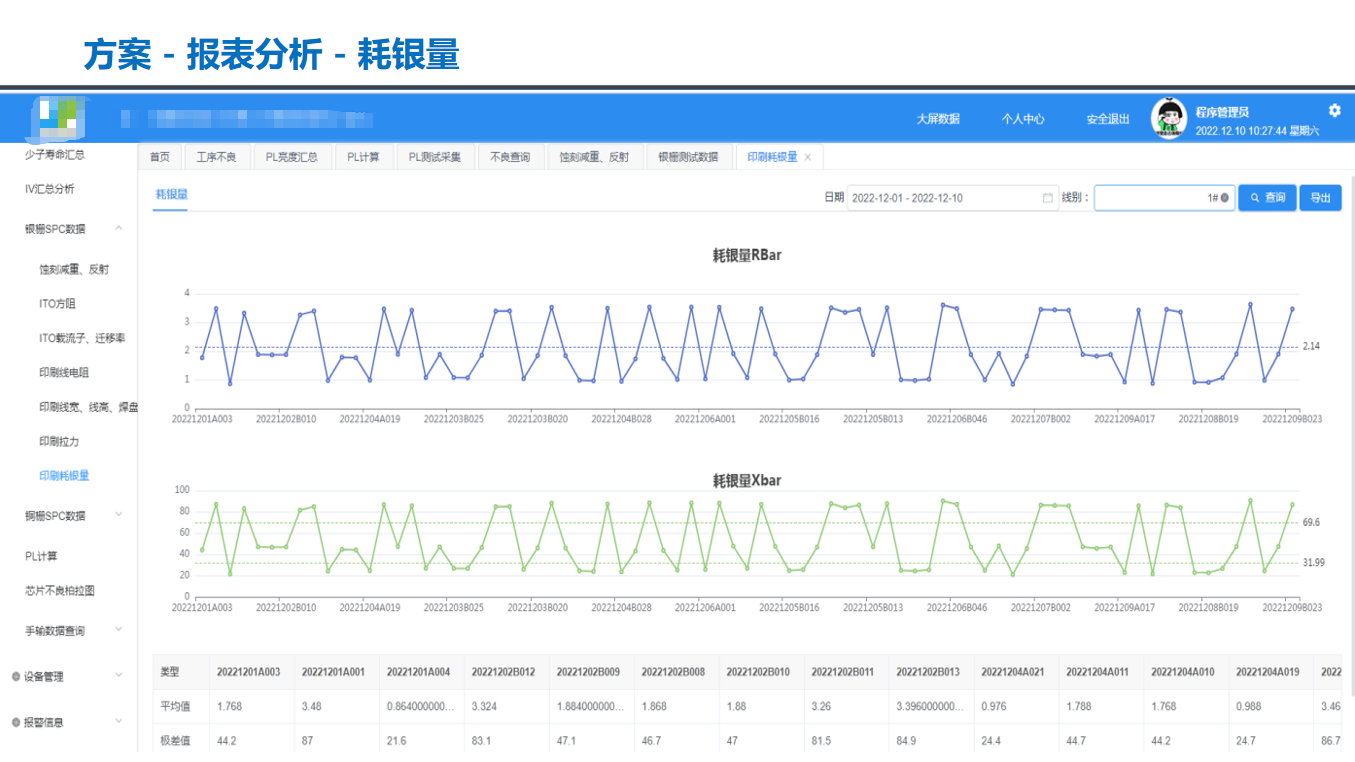Export data with the 导出 button
The image size is (1355, 762).
[x=1320, y=198]
